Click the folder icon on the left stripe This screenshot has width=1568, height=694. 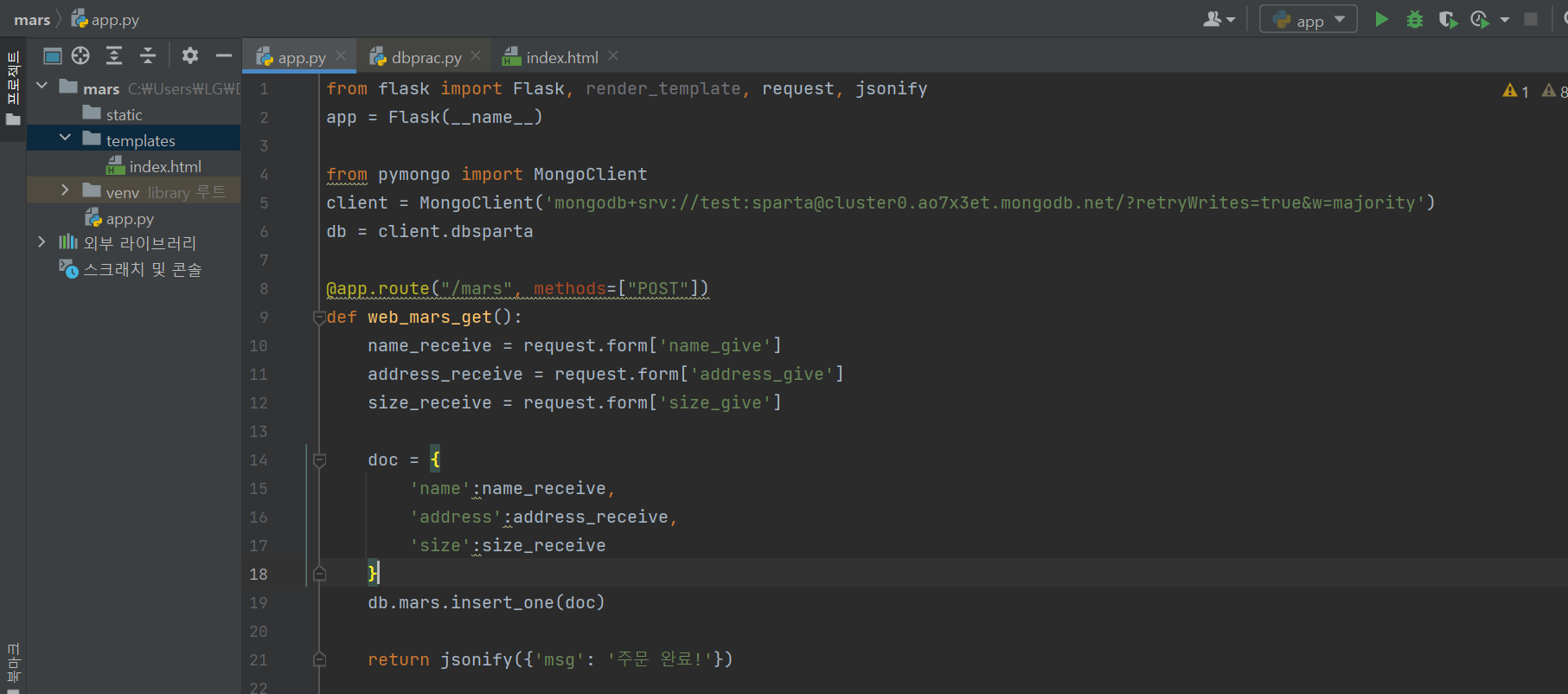(13, 119)
